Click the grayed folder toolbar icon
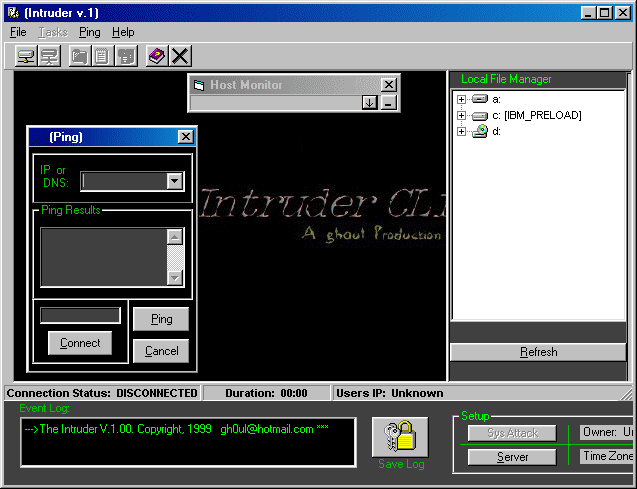Image resolution: width=637 pixels, height=489 pixels. pyautogui.click(x=79, y=56)
